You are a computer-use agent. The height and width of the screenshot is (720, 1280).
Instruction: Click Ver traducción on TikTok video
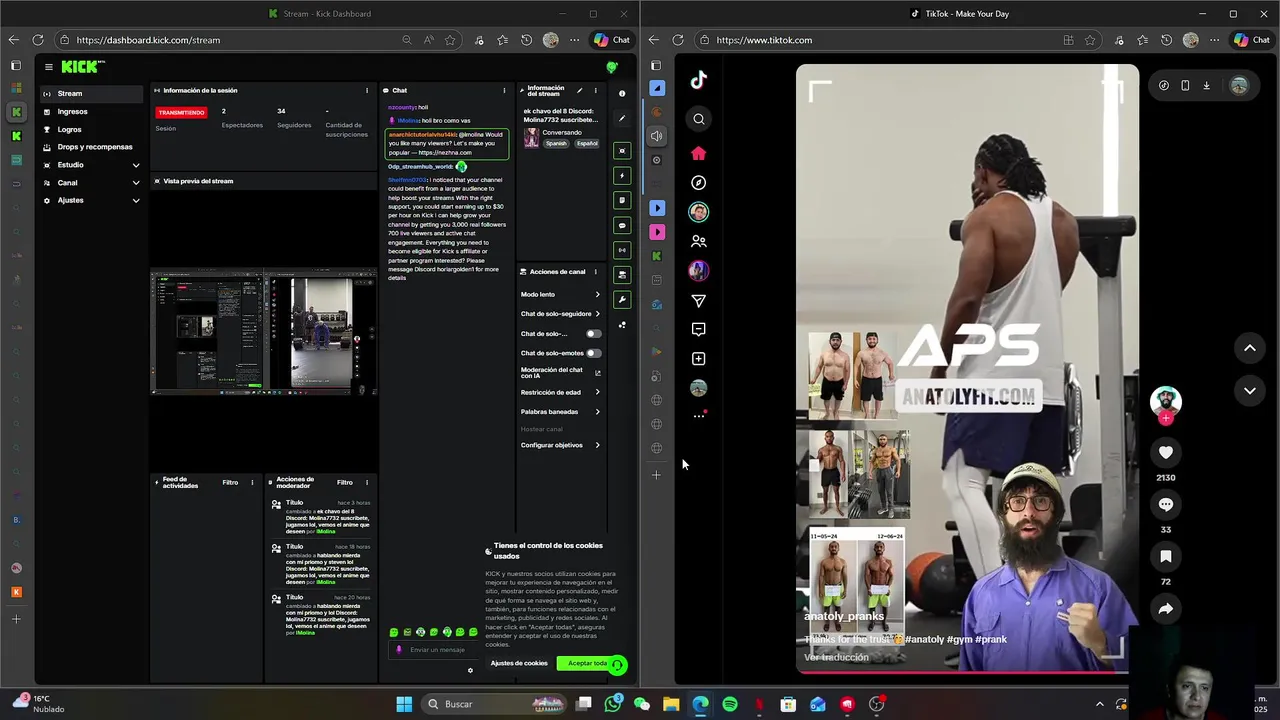click(x=836, y=657)
